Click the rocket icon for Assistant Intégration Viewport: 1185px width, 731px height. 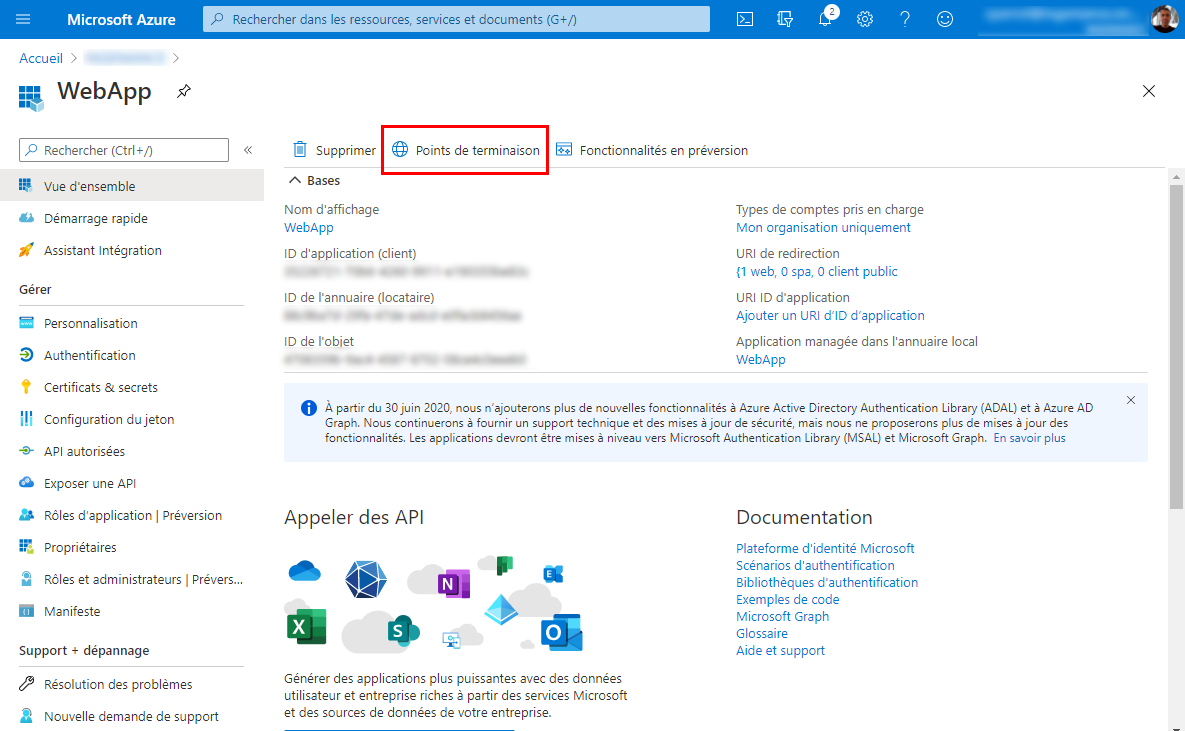[x=26, y=249]
